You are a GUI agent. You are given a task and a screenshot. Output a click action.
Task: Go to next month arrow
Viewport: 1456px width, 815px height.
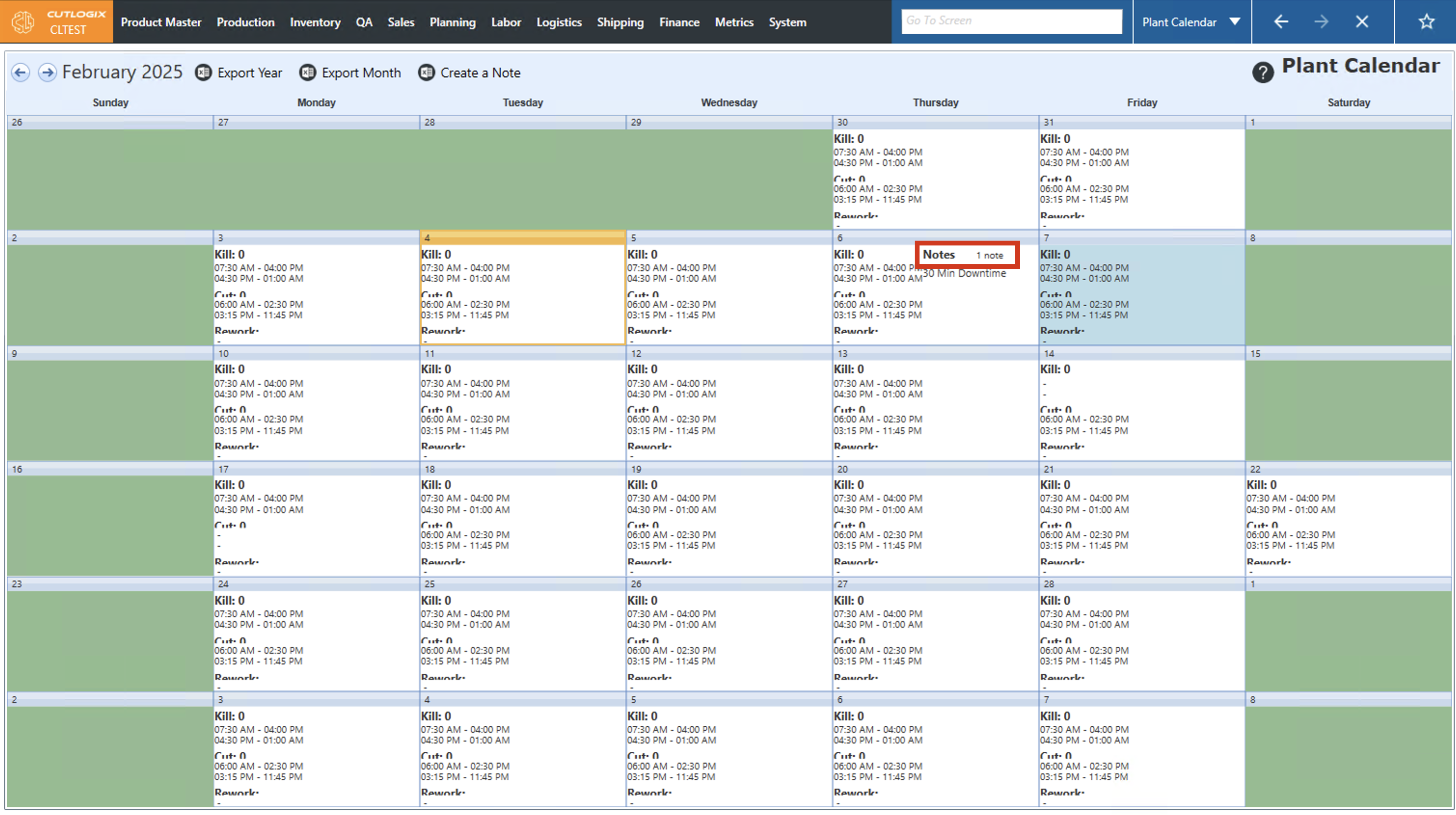(47, 72)
